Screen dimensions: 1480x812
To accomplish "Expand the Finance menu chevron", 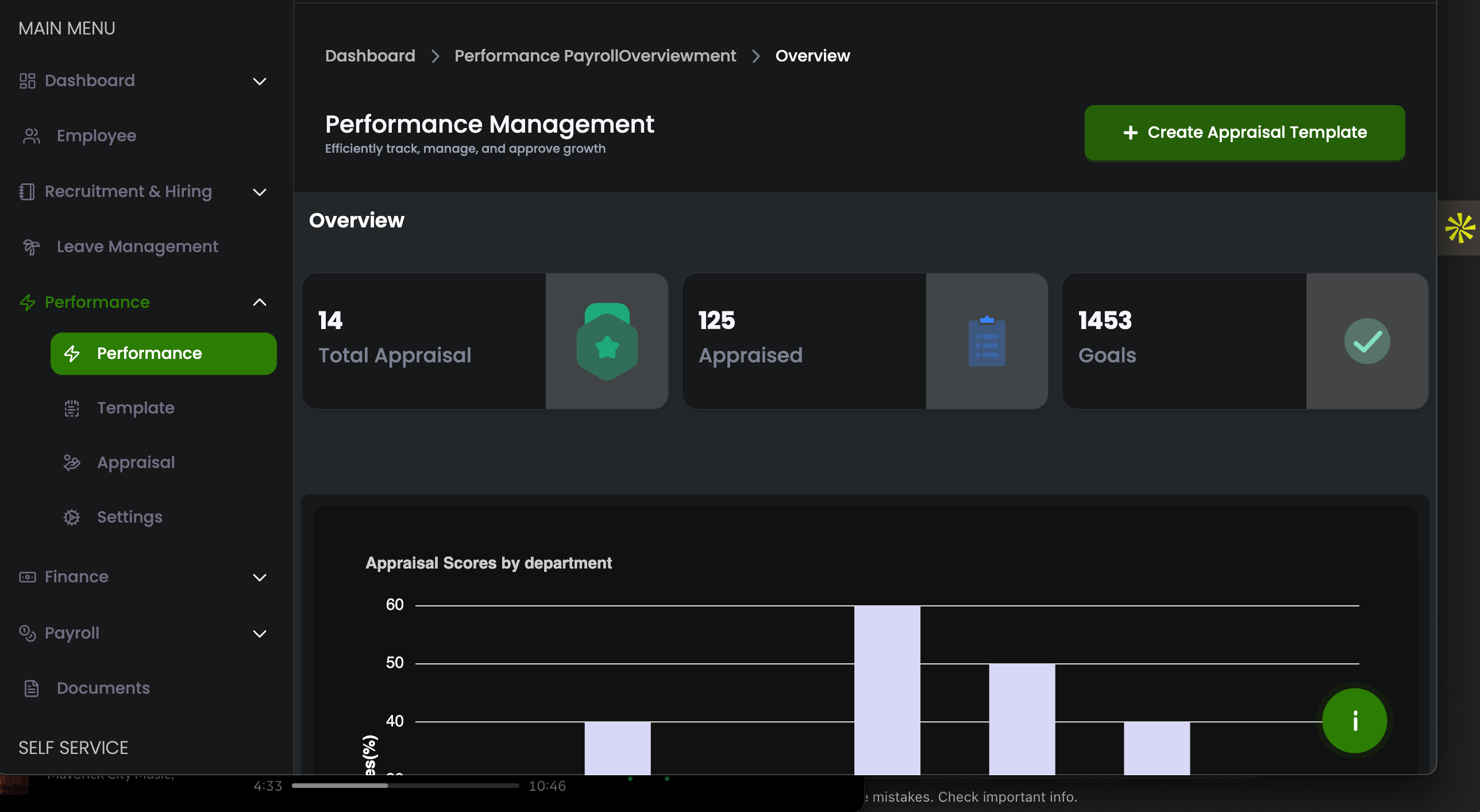I will (x=260, y=577).
